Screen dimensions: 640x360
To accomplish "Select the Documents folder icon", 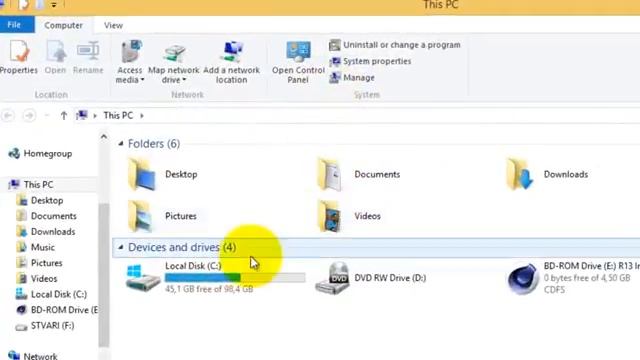I will pos(330,175).
